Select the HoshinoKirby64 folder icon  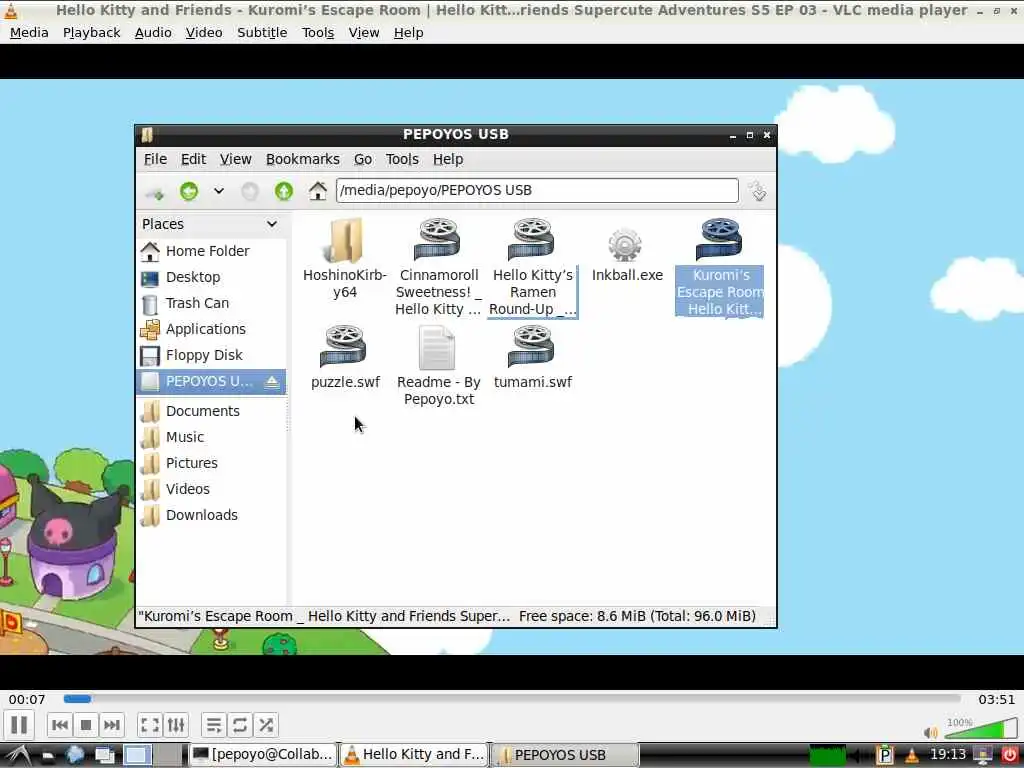(345, 240)
